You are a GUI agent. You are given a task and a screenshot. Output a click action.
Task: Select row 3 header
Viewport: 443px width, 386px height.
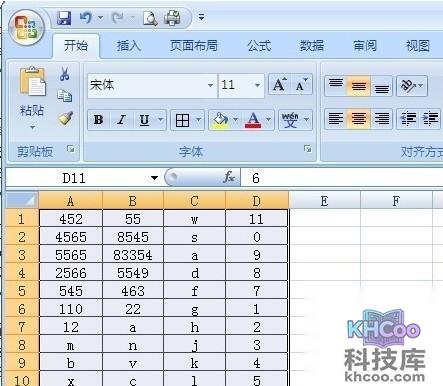click(x=22, y=255)
